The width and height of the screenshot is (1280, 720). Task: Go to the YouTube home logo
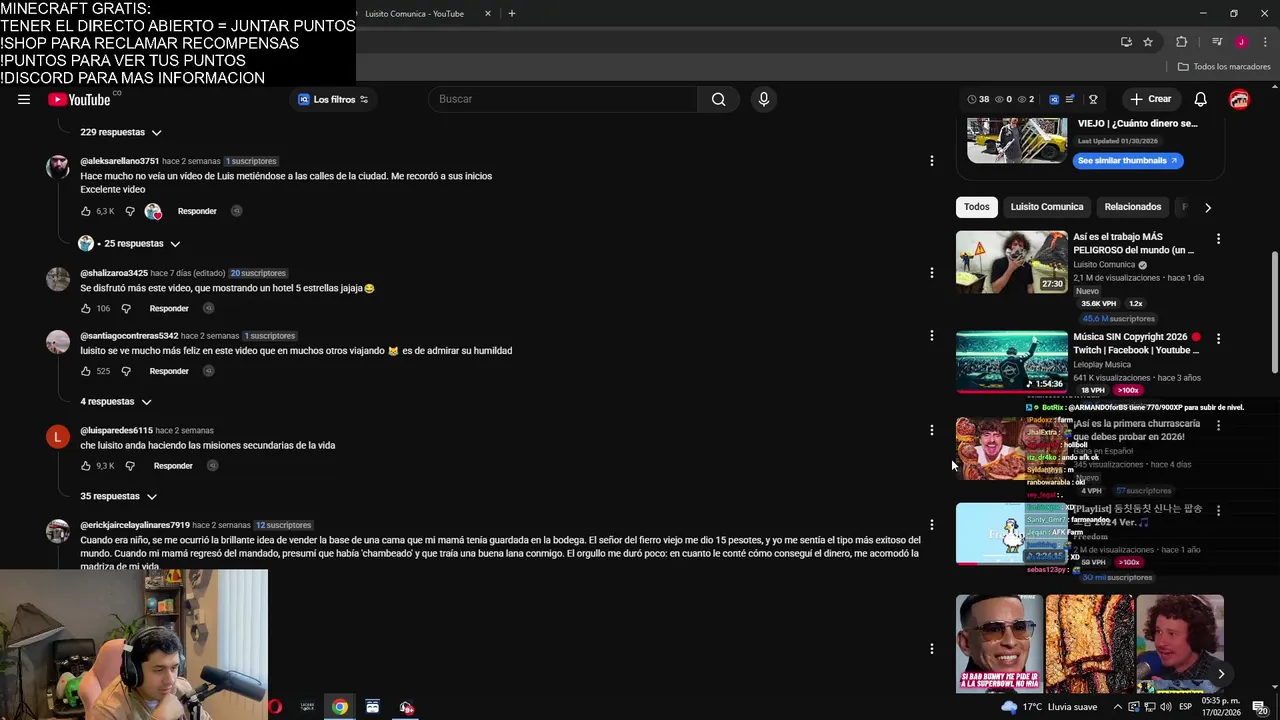79,99
